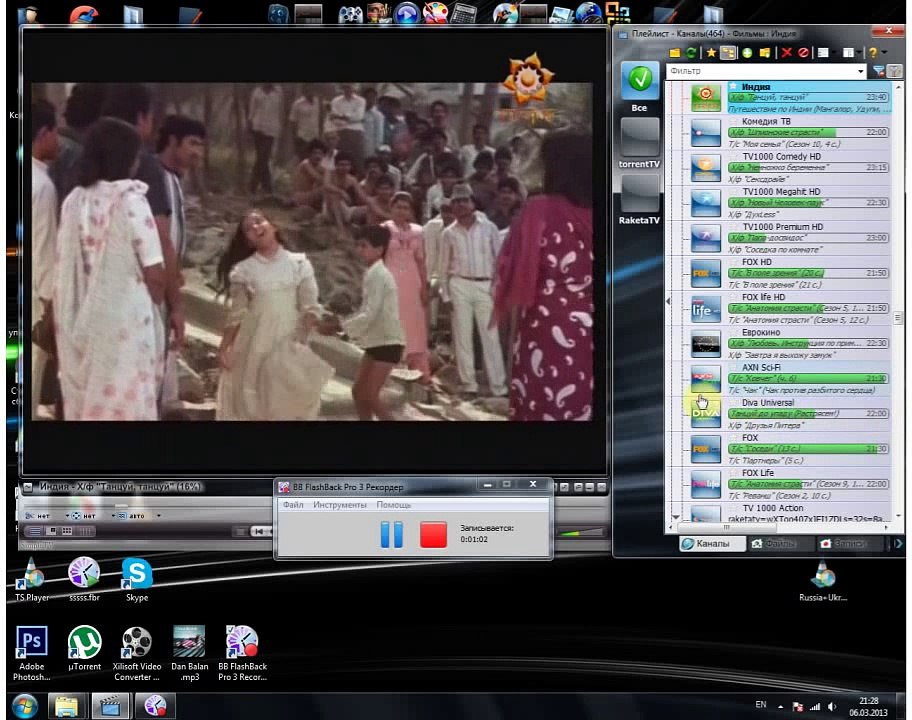Adjust the player volume slider
The width and height of the screenshot is (912, 720).
coord(580,532)
